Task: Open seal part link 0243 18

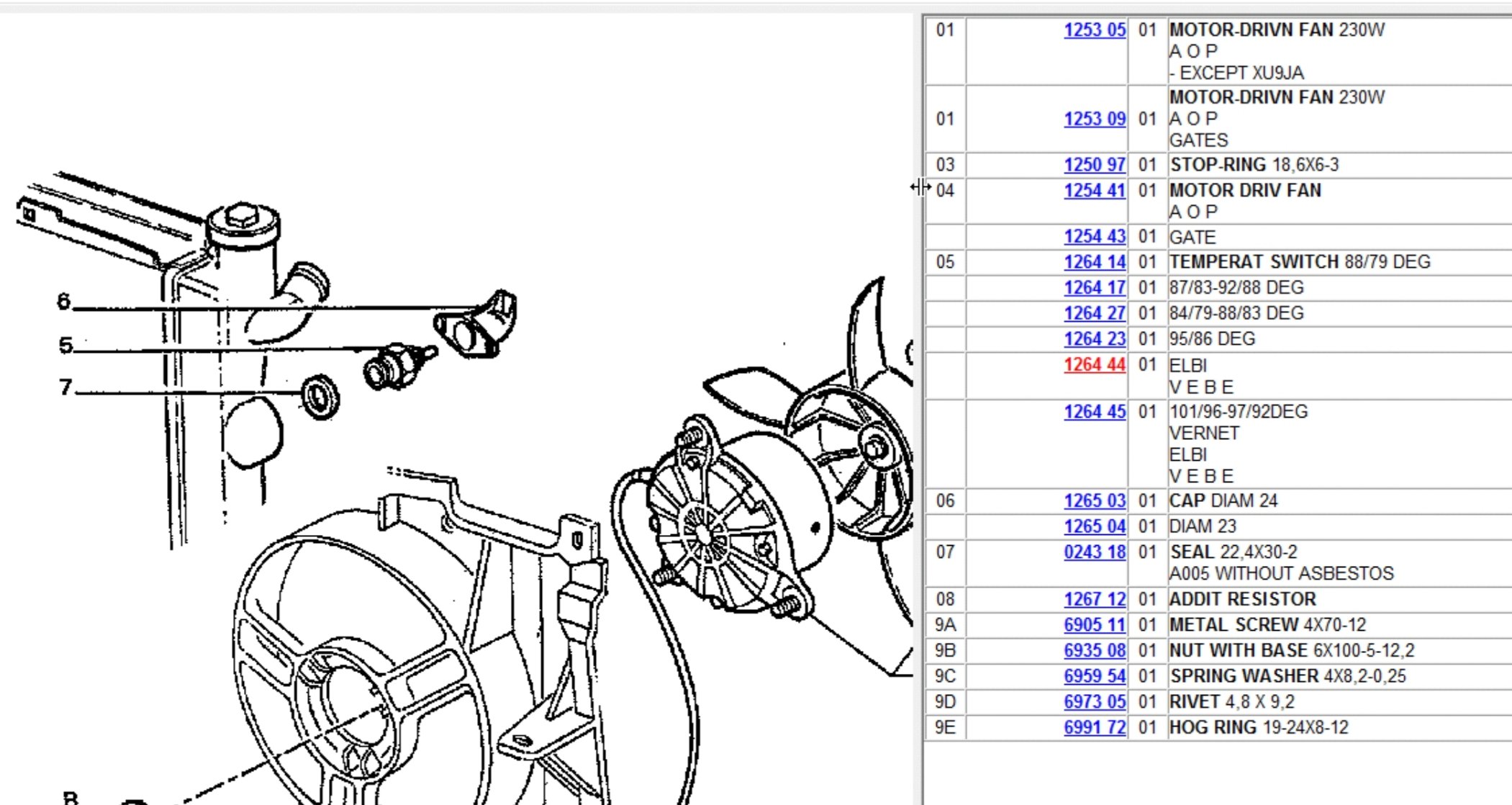Action: 1095,552
